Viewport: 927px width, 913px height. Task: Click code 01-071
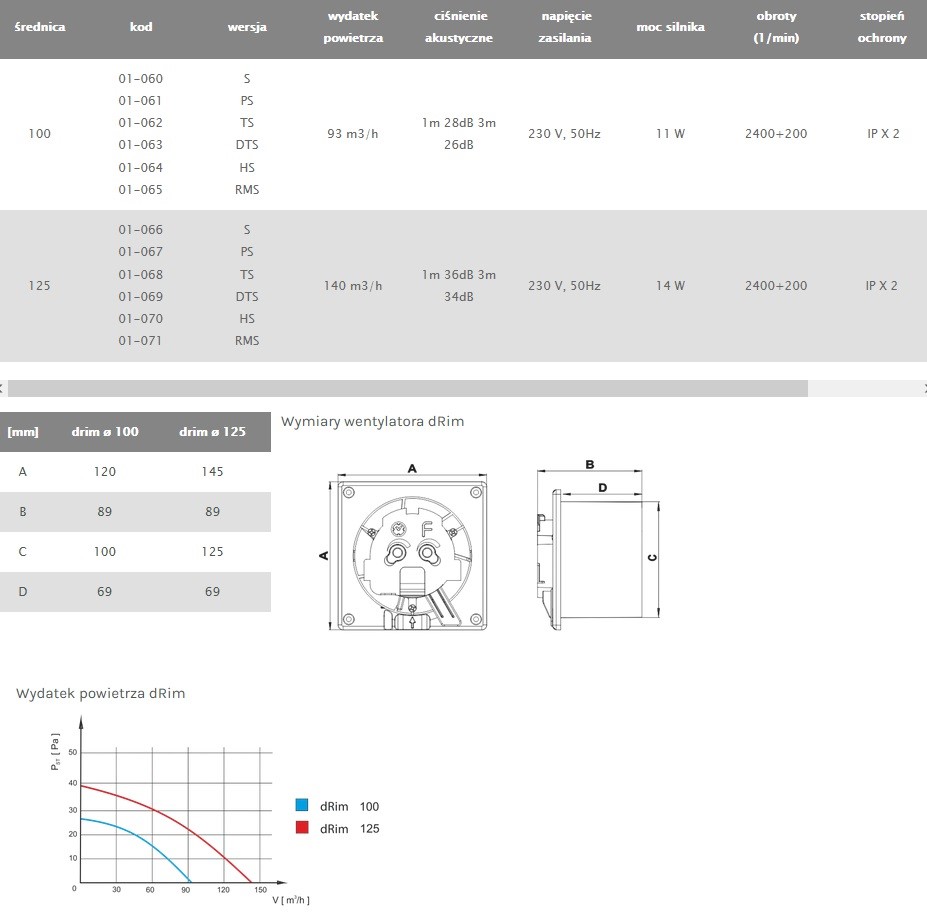(x=140, y=340)
